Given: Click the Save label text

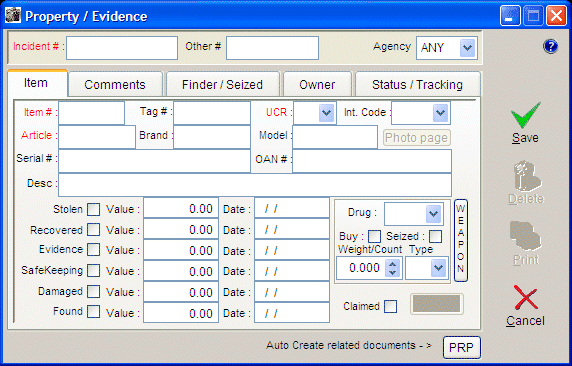Looking at the screenshot, I should point(525,138).
